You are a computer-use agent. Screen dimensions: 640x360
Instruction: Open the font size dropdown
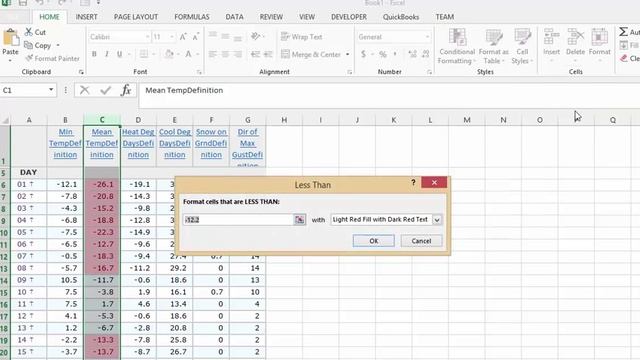click(x=172, y=37)
